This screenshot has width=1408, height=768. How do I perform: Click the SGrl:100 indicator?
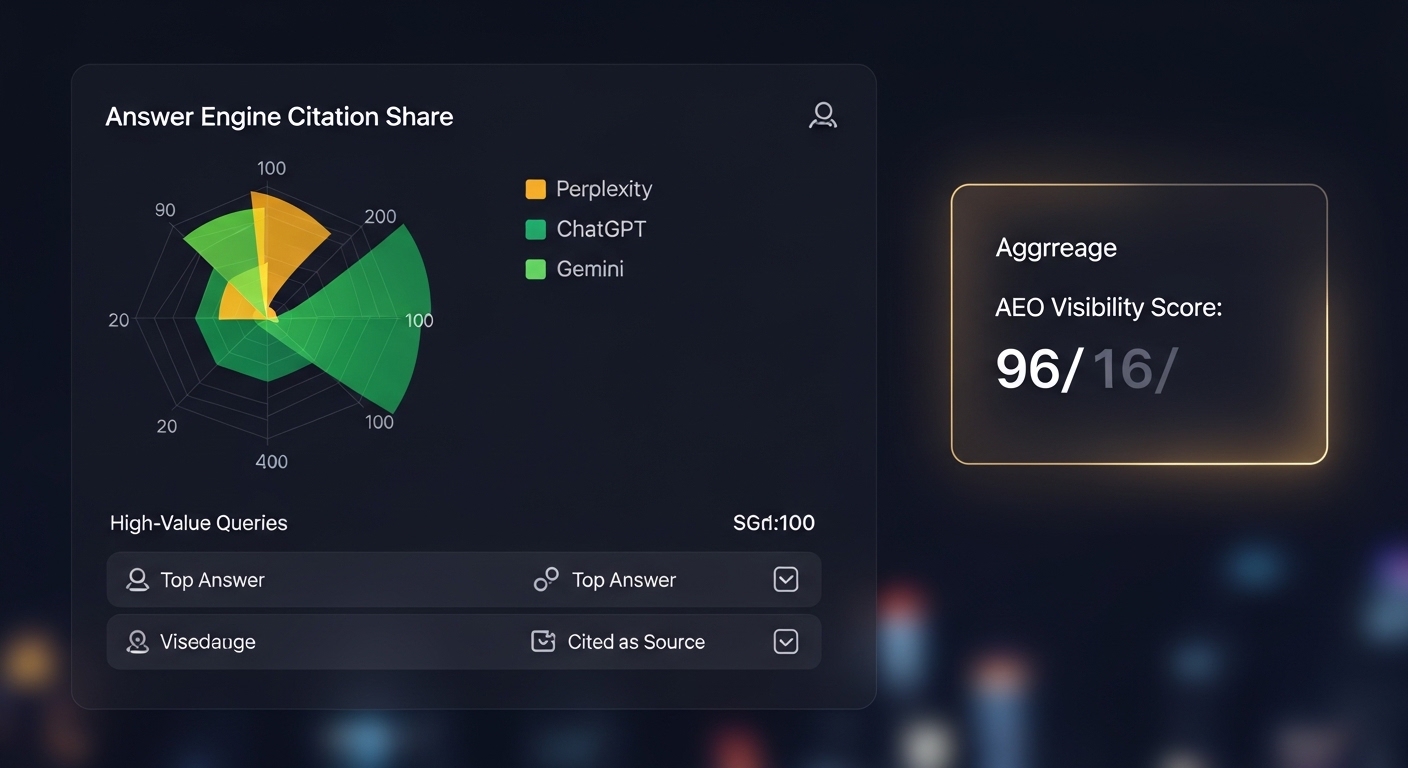tap(774, 523)
